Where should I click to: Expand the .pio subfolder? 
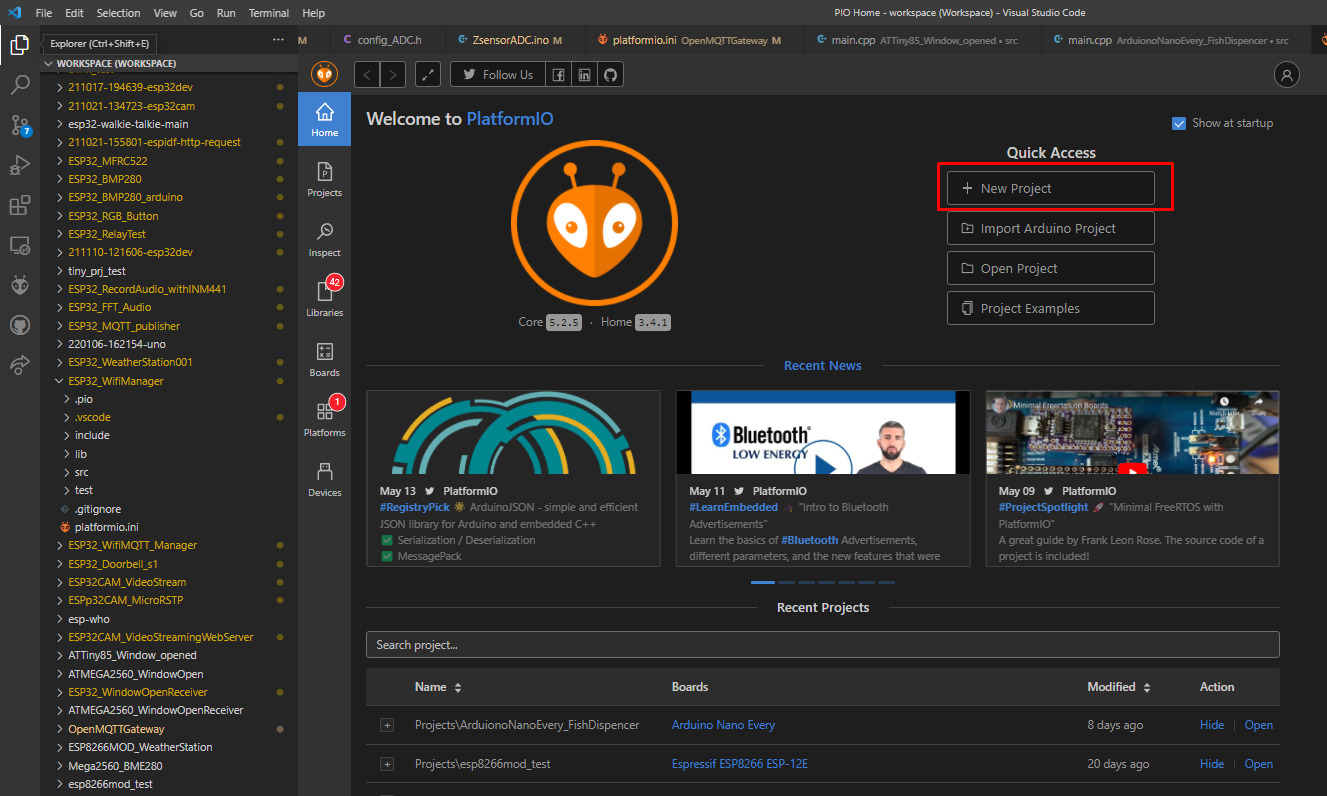pos(66,399)
